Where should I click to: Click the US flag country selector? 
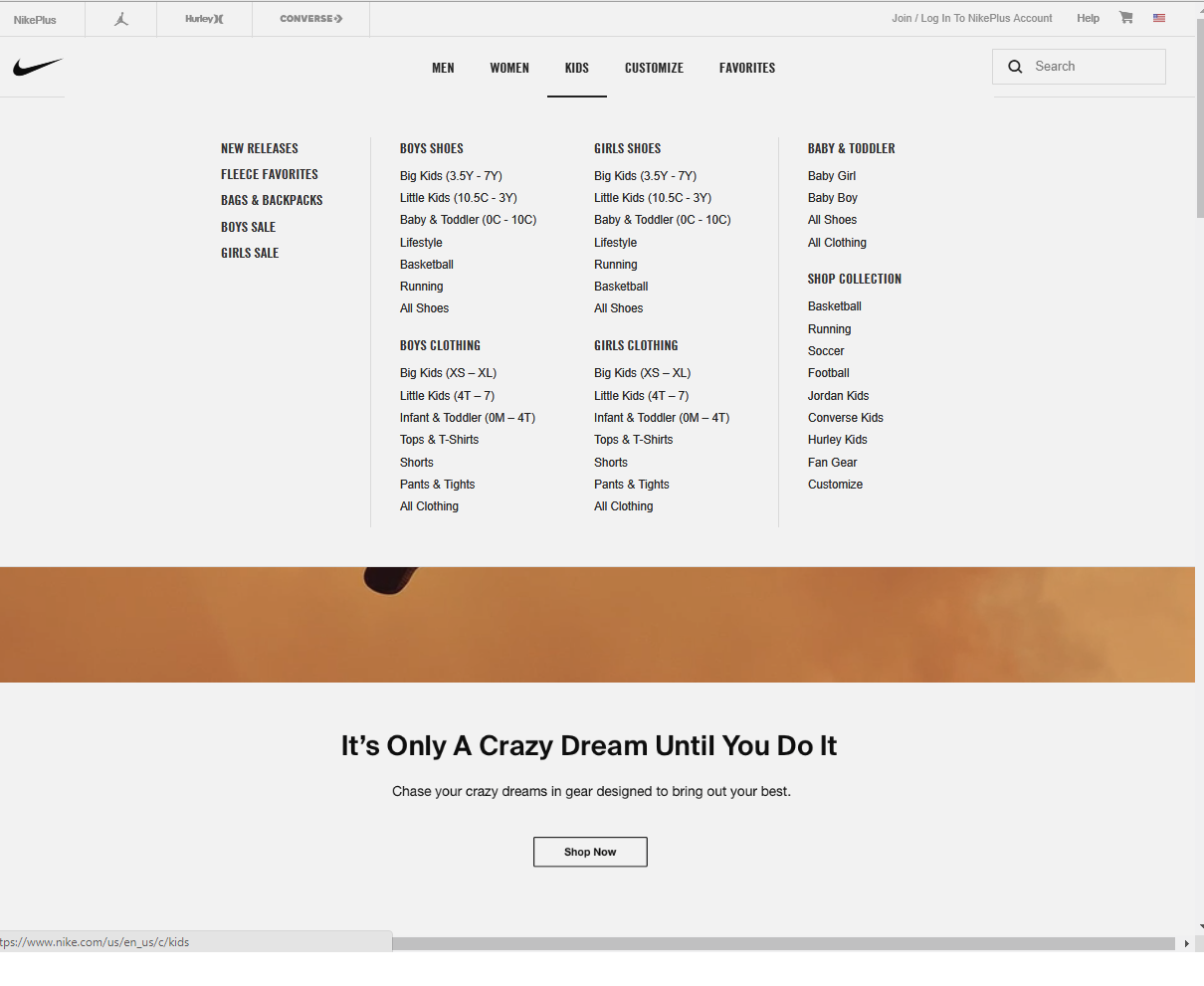point(1159,18)
